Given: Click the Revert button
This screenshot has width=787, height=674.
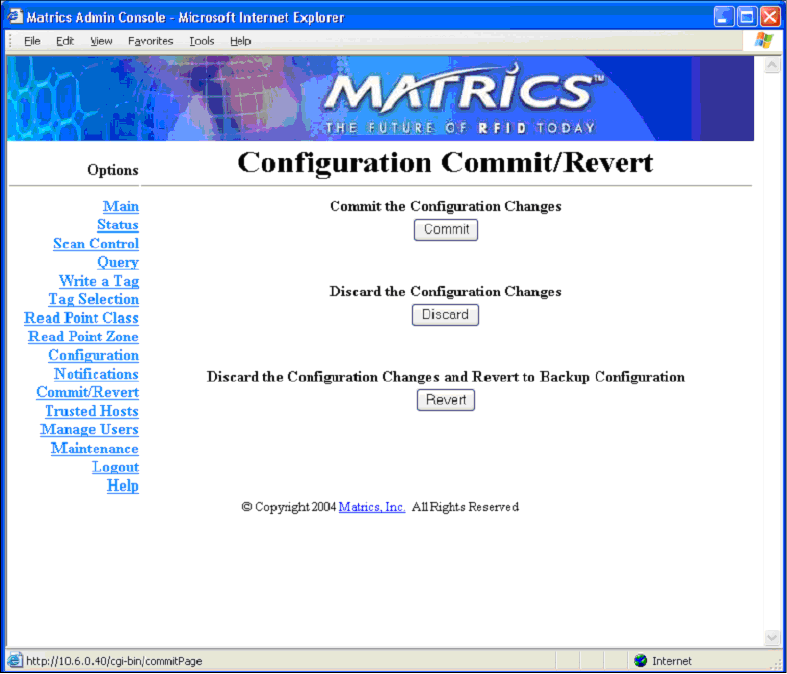Looking at the screenshot, I should pyautogui.click(x=446, y=400).
